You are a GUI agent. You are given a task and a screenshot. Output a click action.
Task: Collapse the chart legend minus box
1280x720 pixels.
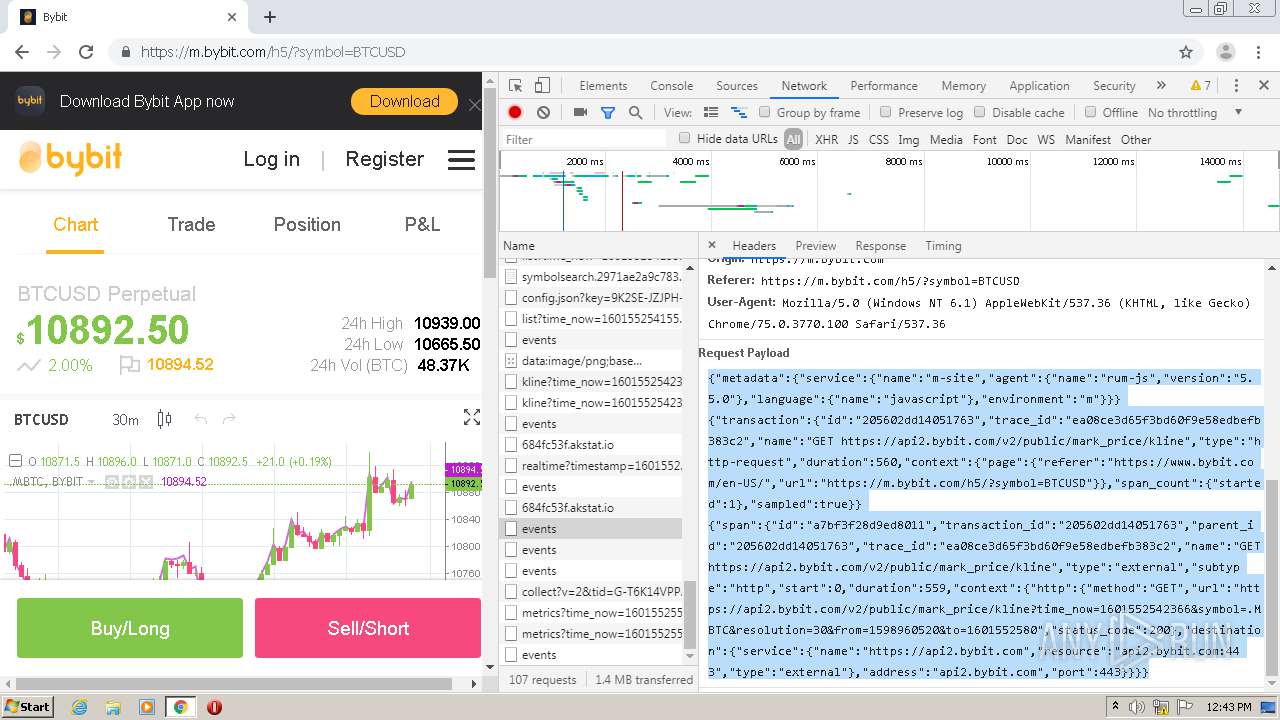click(x=15, y=461)
